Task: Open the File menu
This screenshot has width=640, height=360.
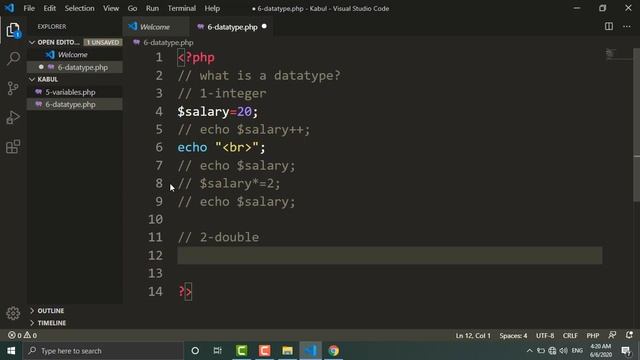Action: point(29,8)
